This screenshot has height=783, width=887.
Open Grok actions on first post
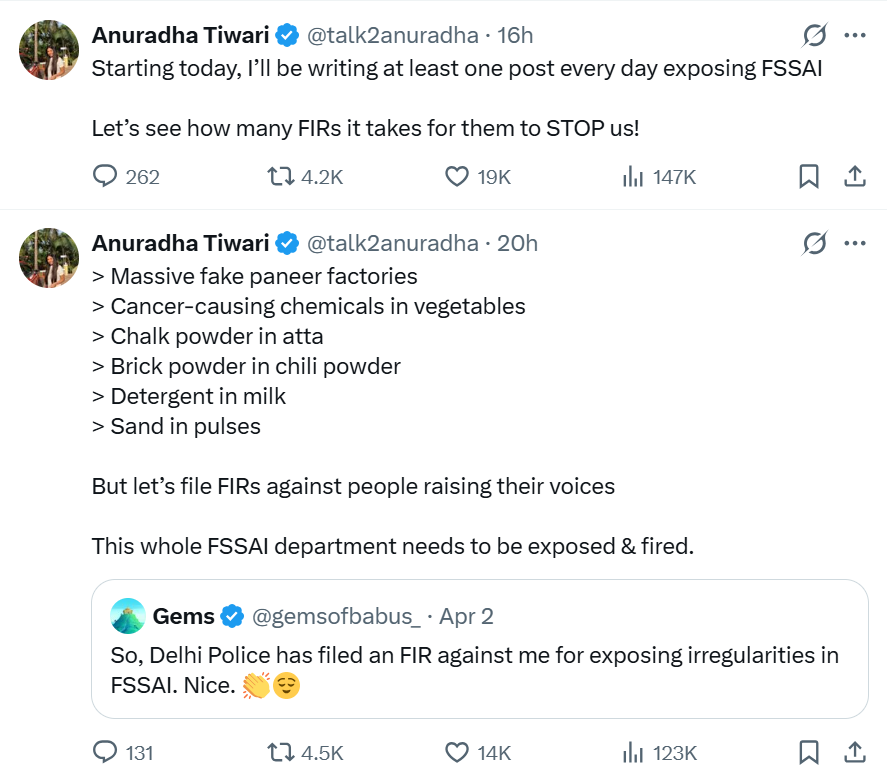(815, 36)
